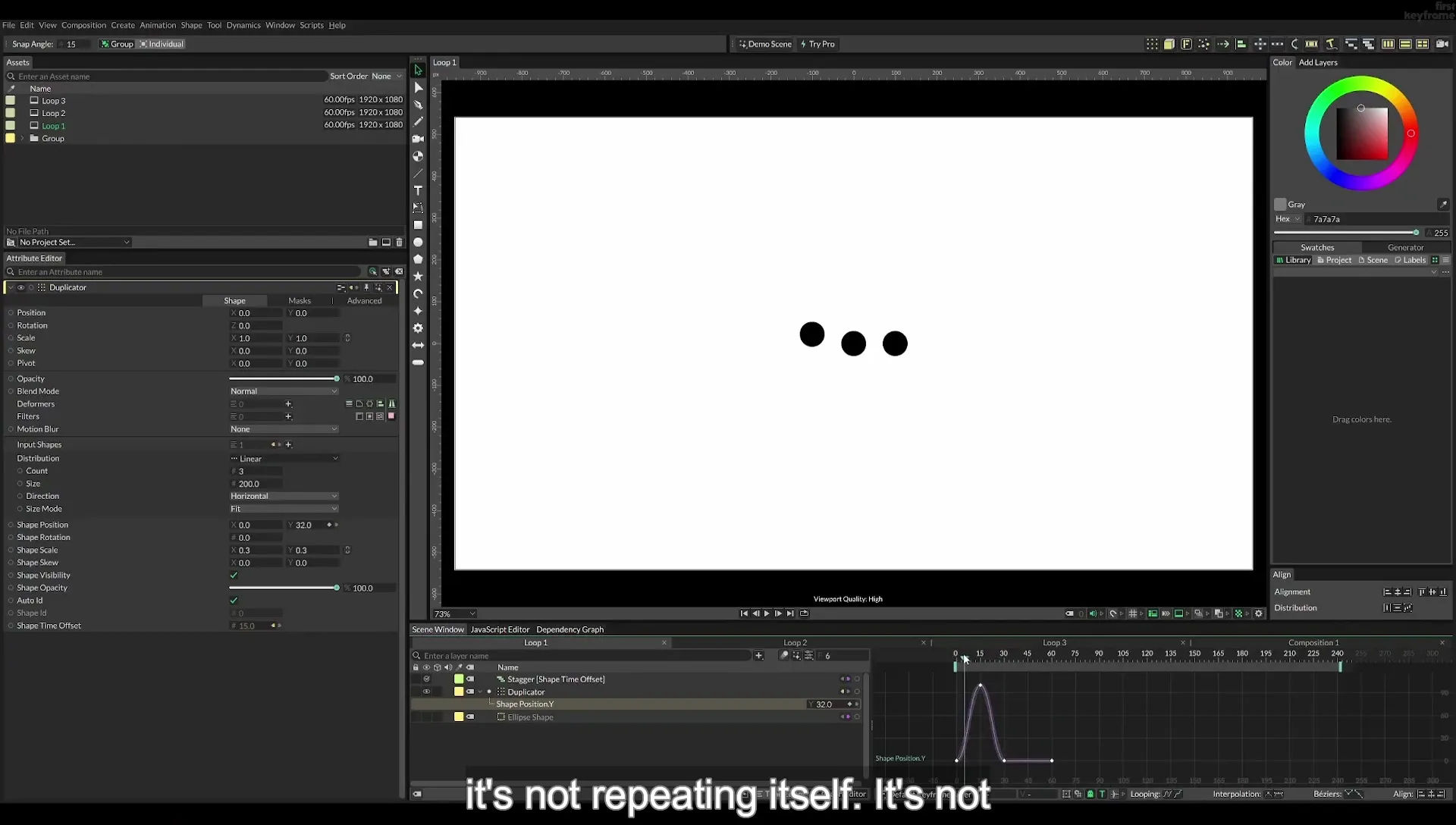The width and height of the screenshot is (1456, 825).
Task: Enable Group snap mode
Action: 117,44
